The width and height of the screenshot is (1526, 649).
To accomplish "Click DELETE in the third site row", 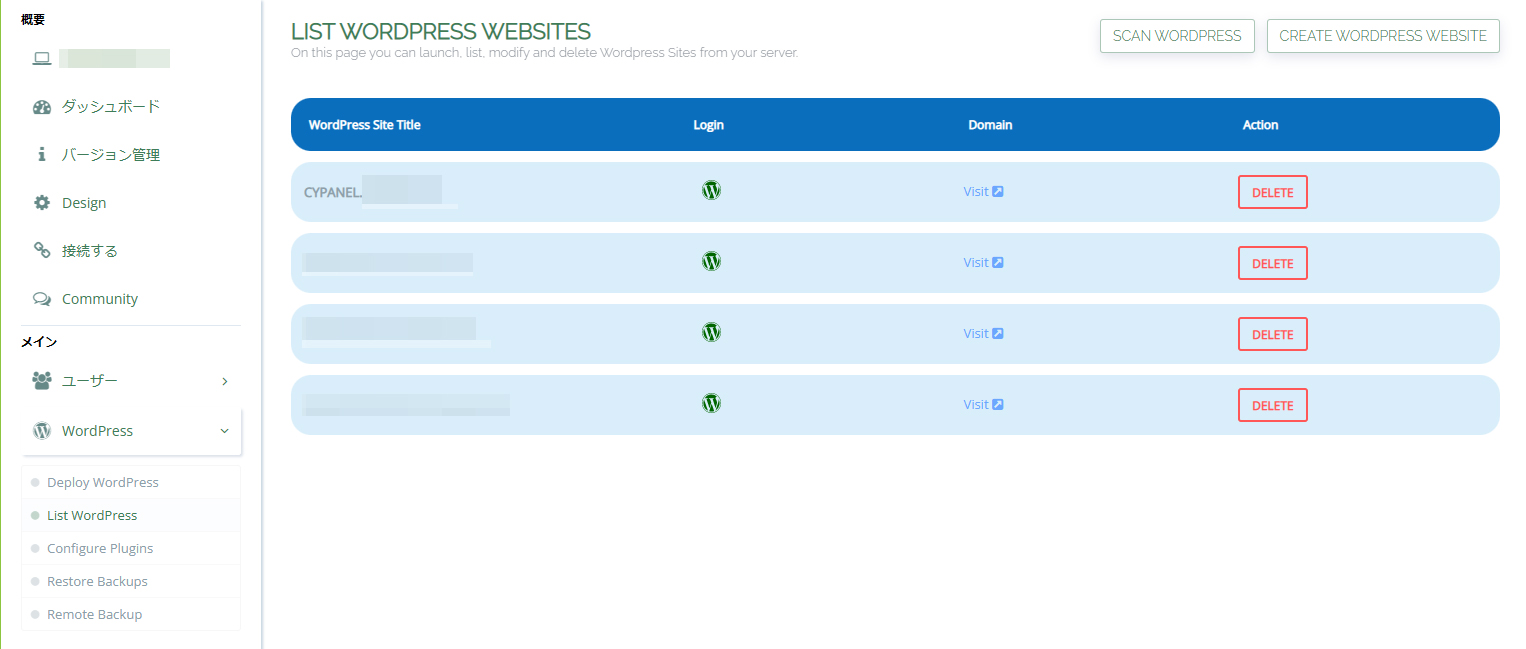I will 1272,334.
